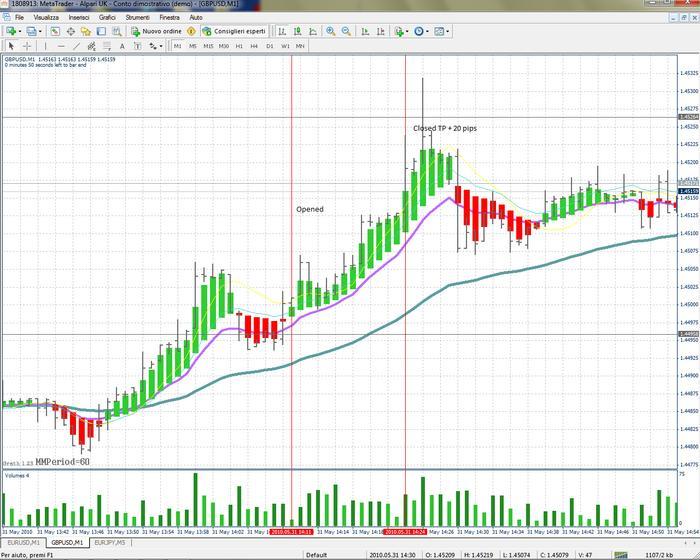Open the File menu
The image size is (700, 560).
pyautogui.click(x=19, y=17)
